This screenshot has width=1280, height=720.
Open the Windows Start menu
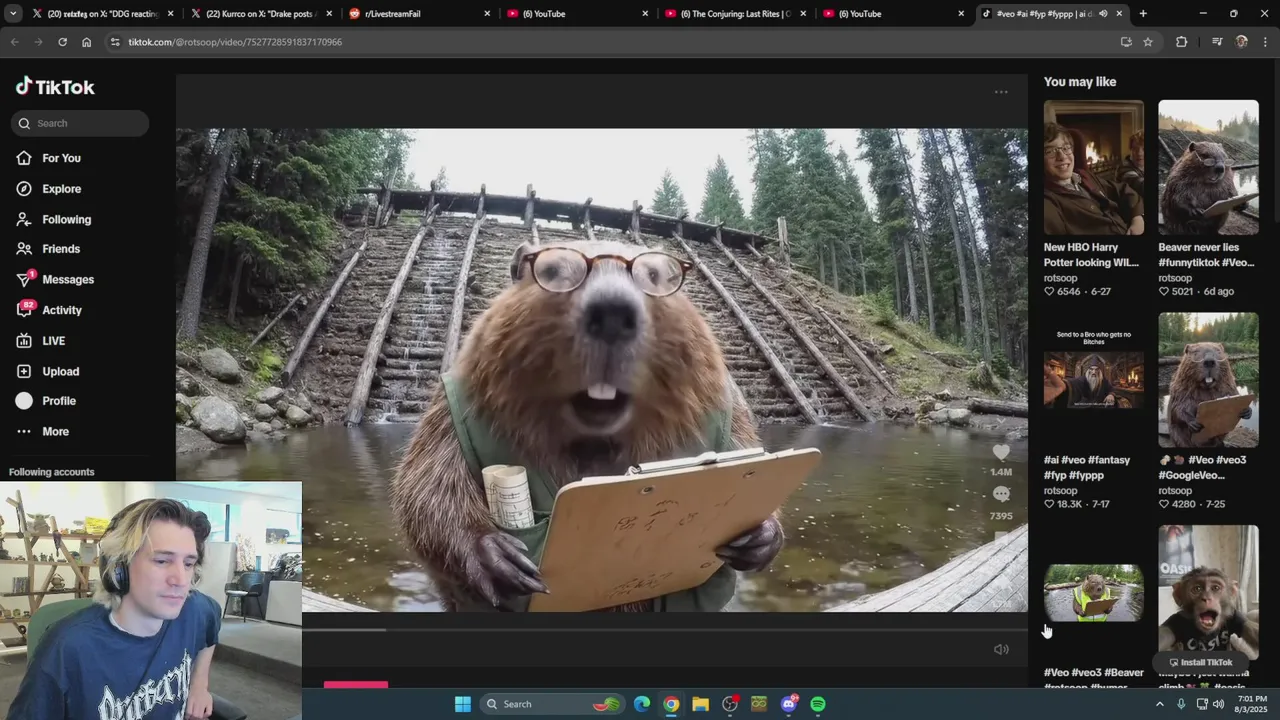[x=462, y=704]
